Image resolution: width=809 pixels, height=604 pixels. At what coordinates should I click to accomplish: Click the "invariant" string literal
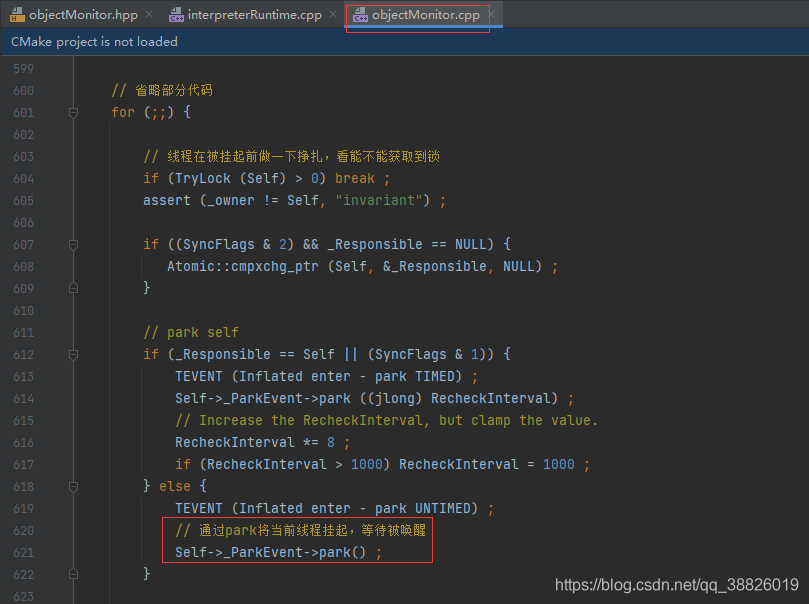379,200
